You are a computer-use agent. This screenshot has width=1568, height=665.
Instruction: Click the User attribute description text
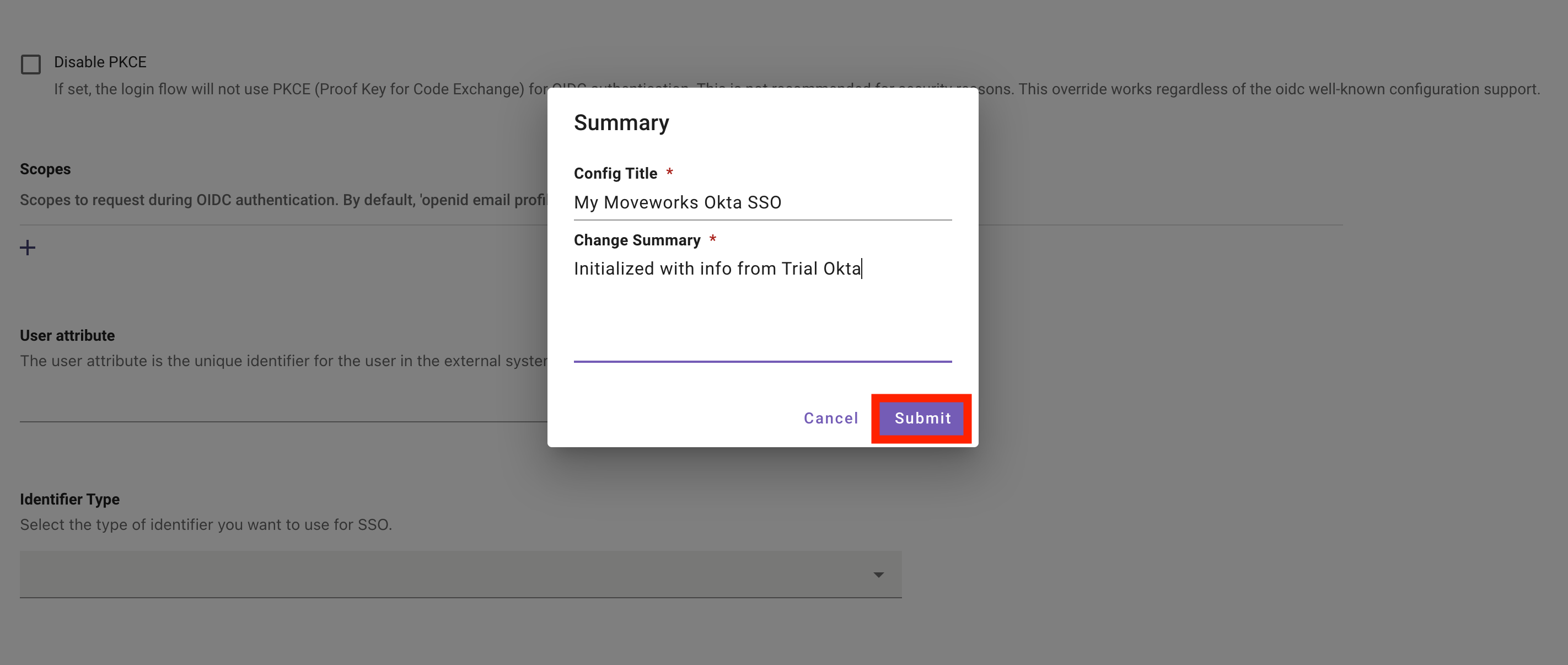[x=280, y=361]
